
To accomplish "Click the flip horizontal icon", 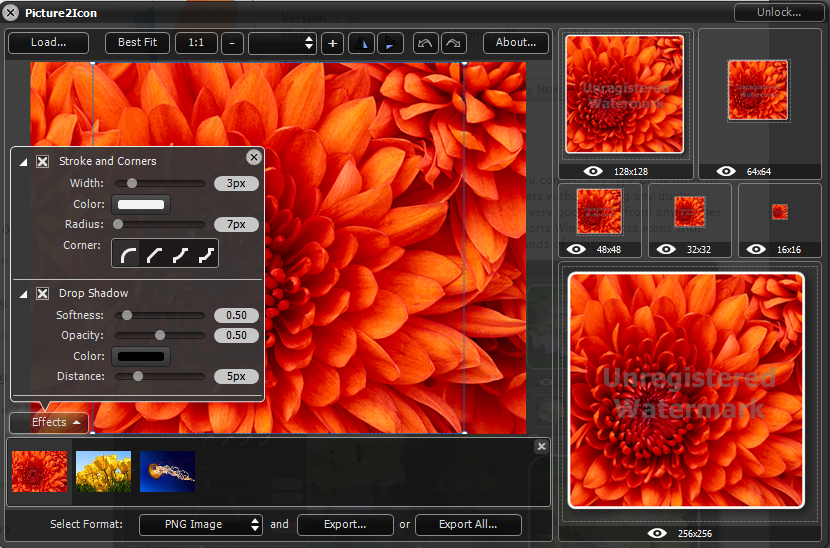I will click(361, 43).
